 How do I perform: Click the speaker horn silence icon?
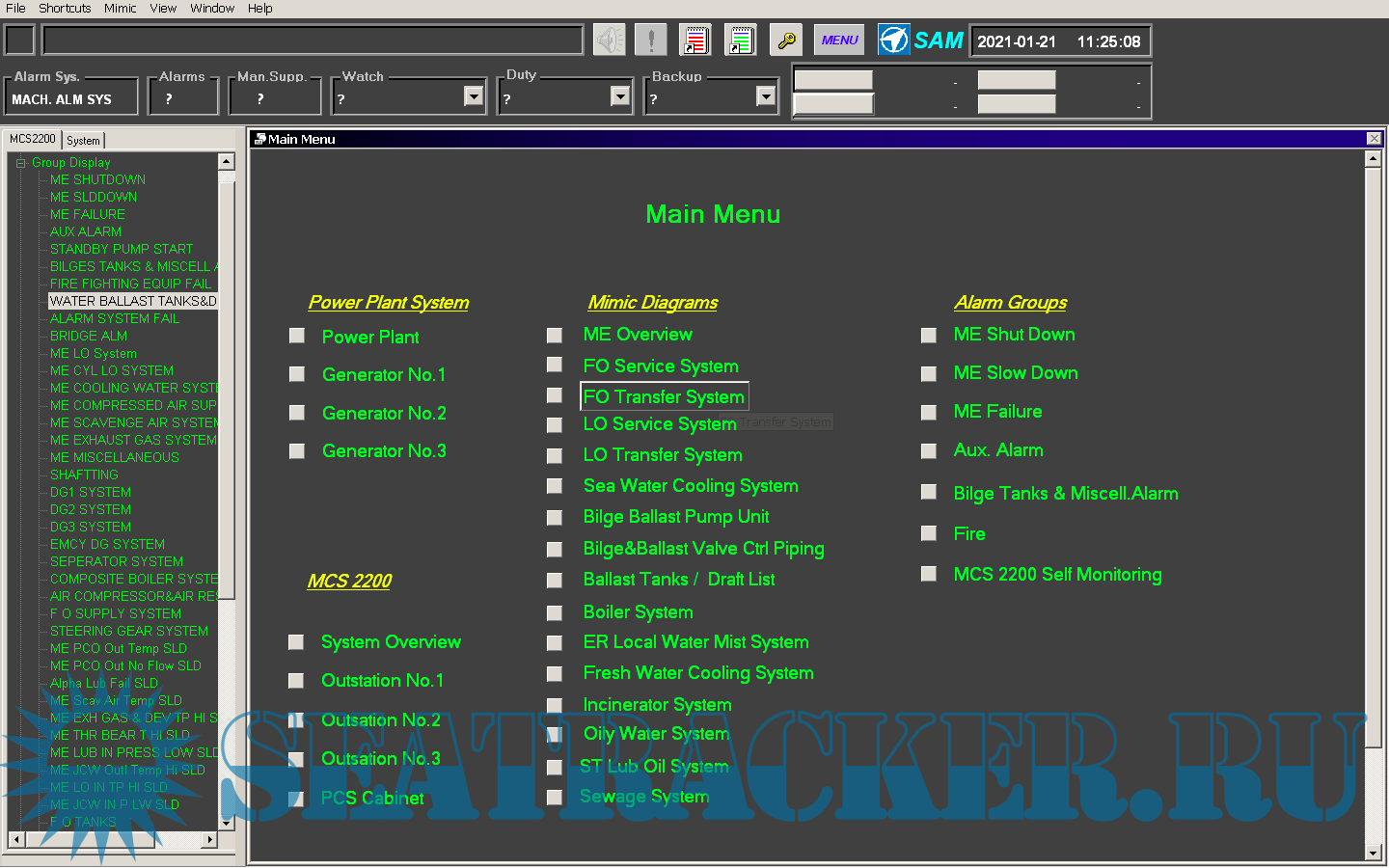click(609, 41)
